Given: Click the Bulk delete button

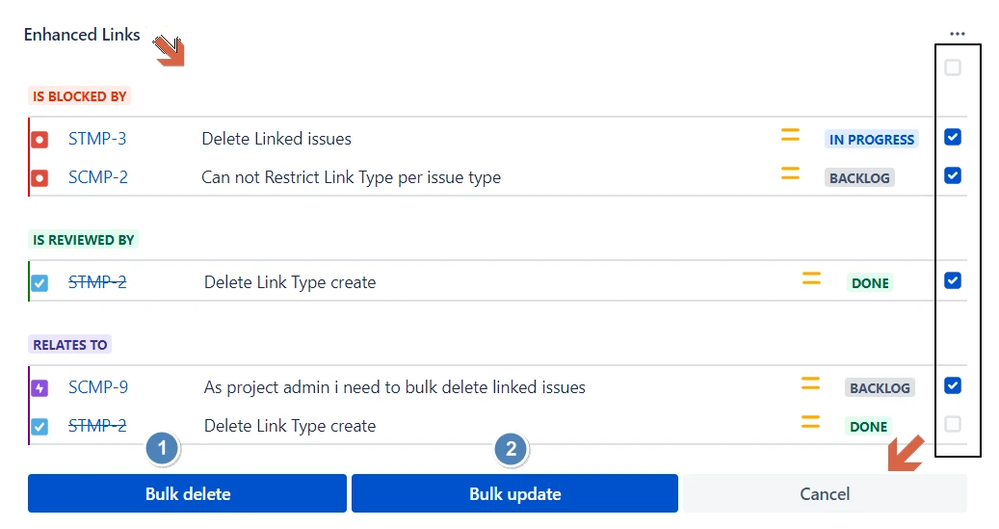Looking at the screenshot, I should [187, 494].
